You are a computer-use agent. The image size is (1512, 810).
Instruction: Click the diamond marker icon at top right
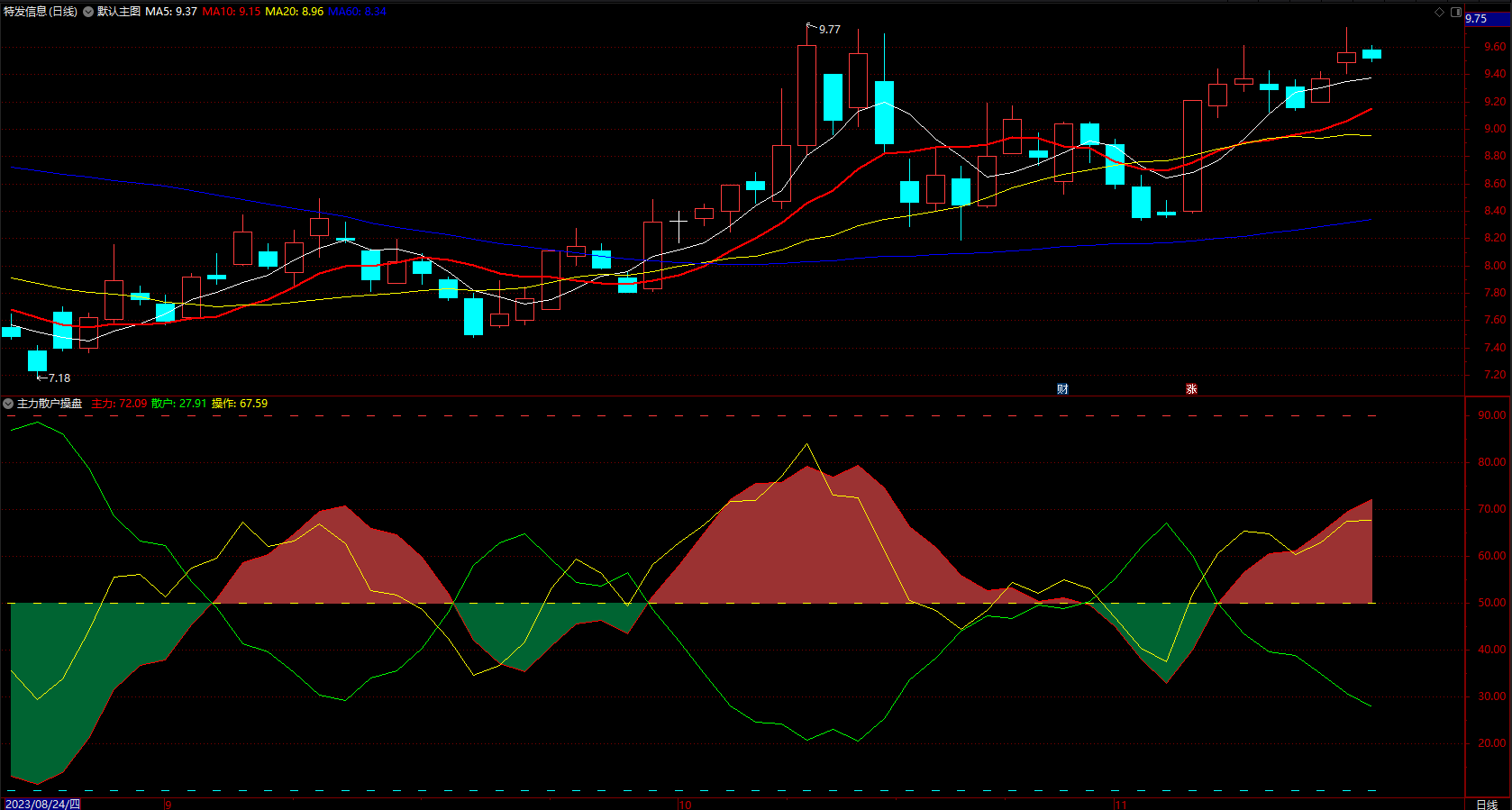click(1439, 12)
